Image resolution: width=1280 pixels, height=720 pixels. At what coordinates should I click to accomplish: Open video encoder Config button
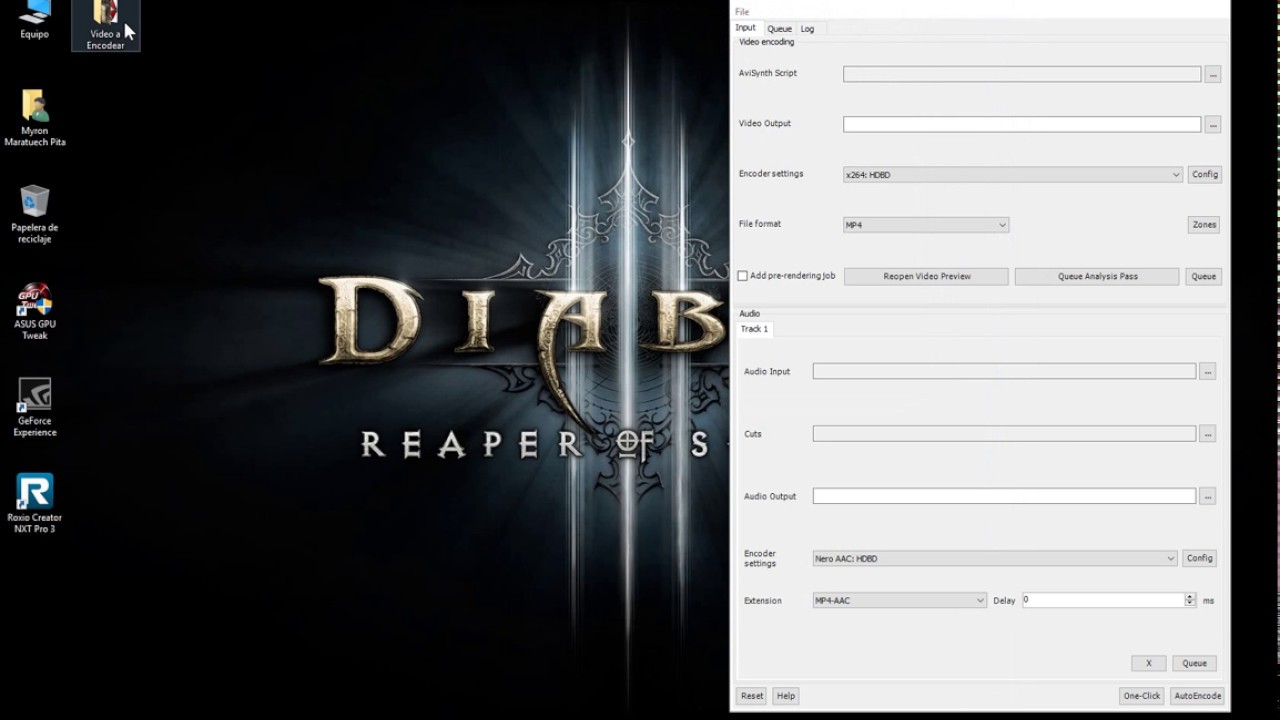[x=1204, y=174]
